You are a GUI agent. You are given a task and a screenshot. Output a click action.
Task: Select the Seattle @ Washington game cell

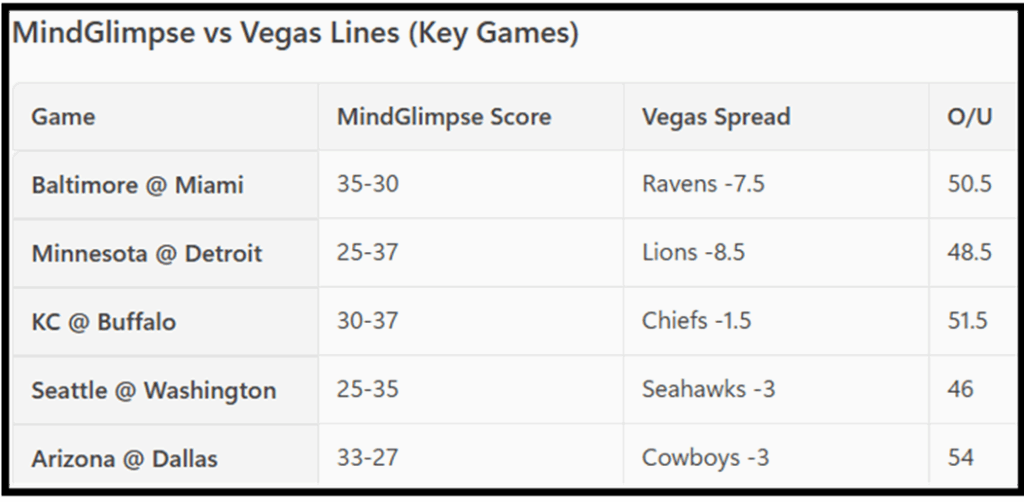(x=153, y=389)
